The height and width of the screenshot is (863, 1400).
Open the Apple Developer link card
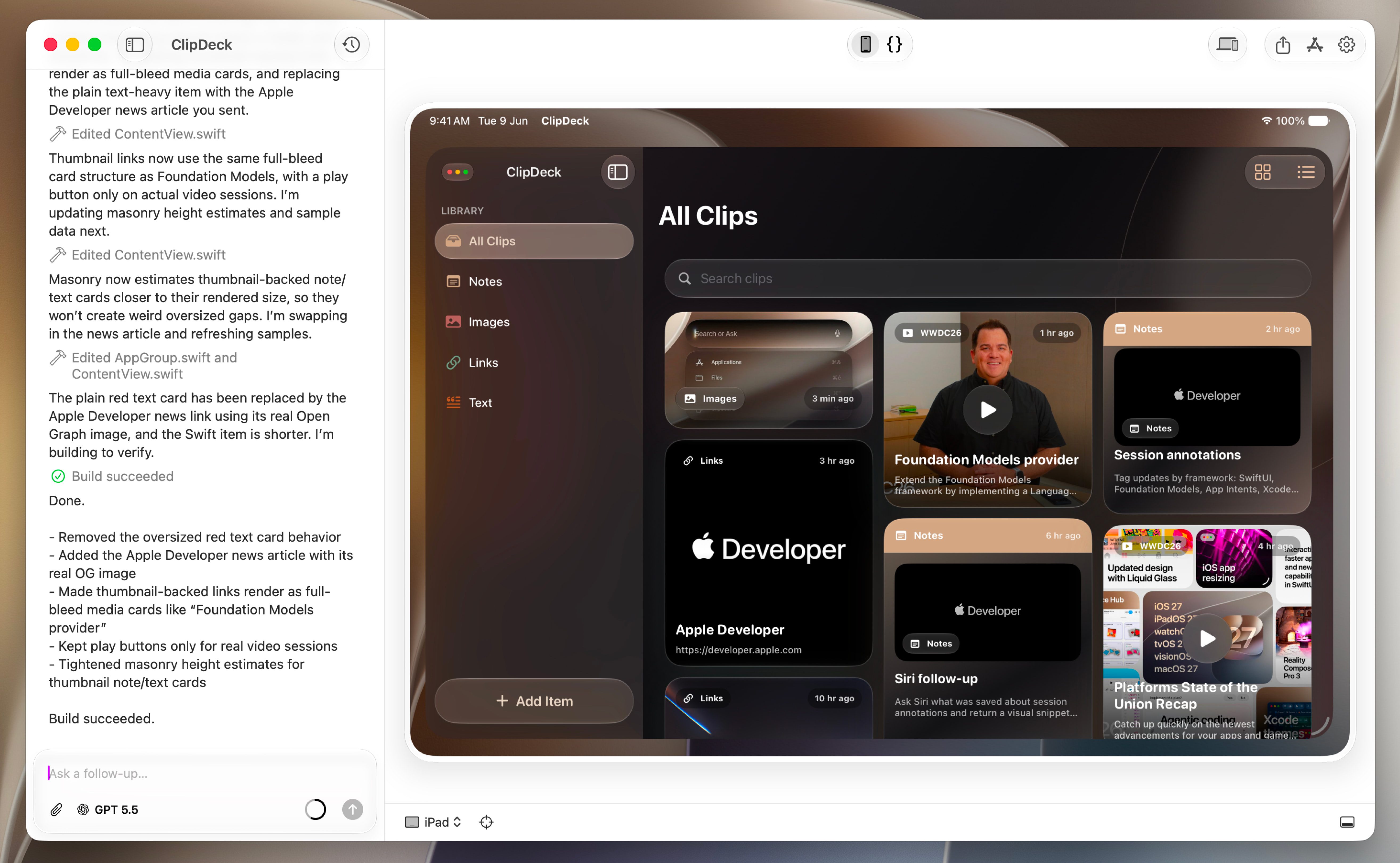[x=768, y=552]
